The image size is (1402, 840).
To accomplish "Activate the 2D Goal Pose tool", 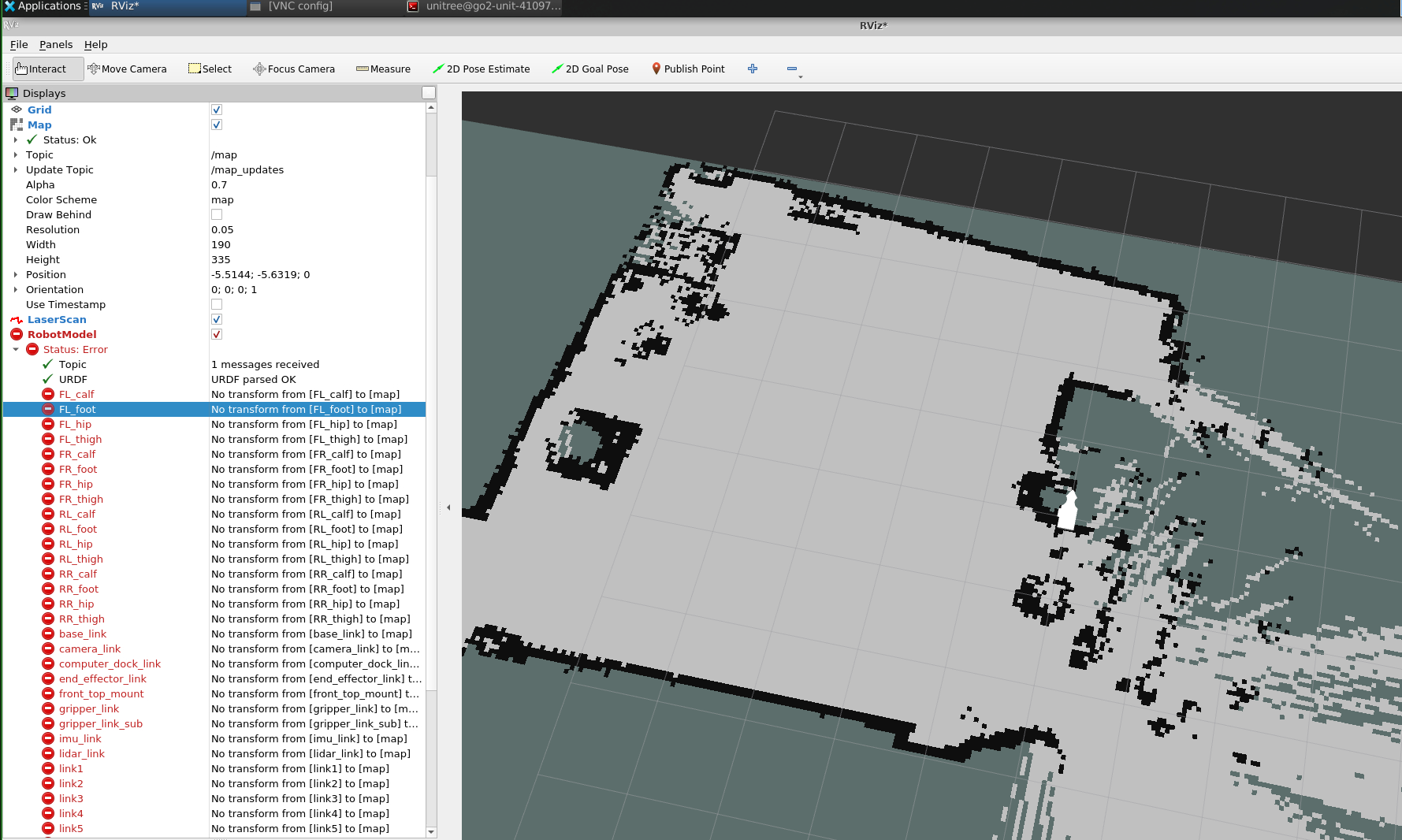I will 589,69.
